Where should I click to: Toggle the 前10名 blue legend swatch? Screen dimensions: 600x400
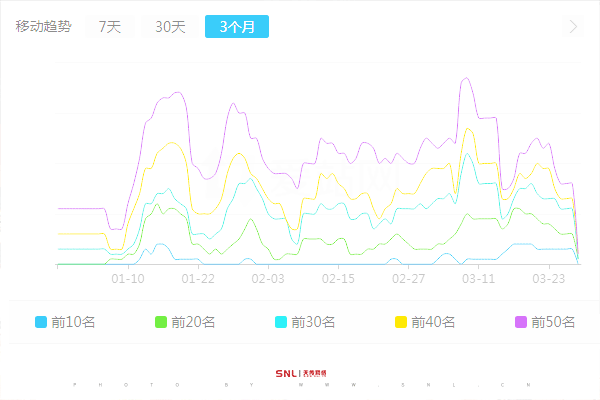click(41, 322)
